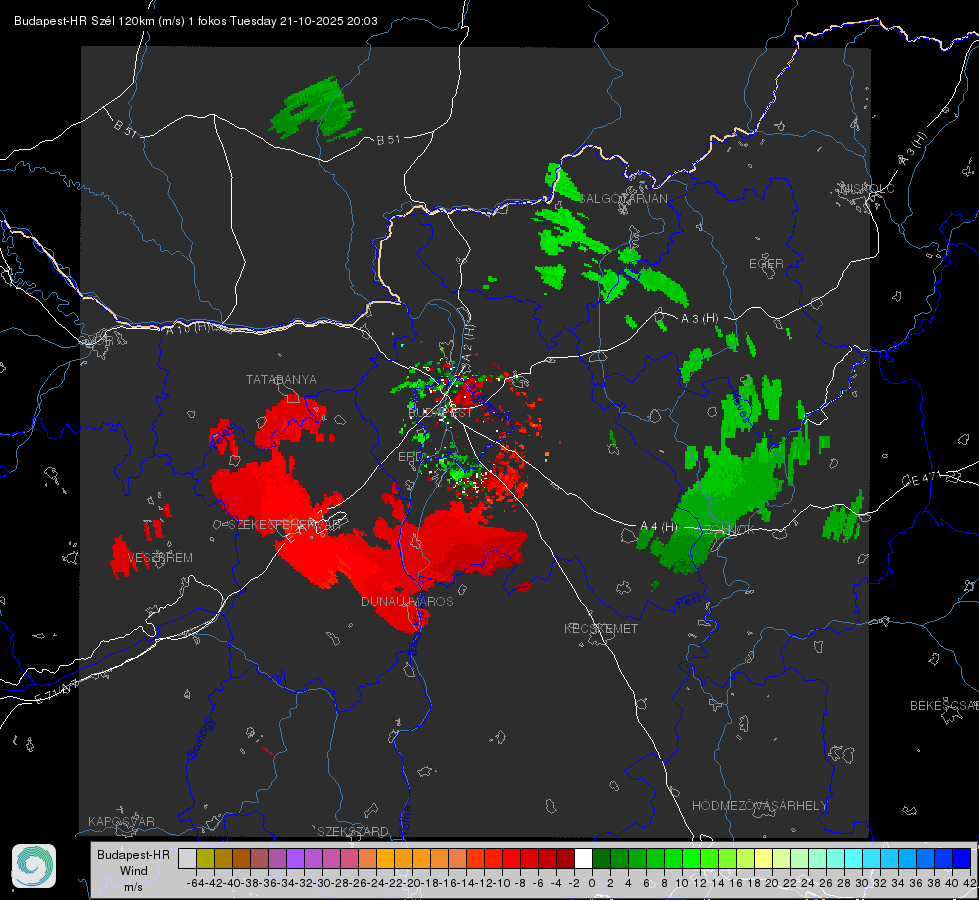
Task: Select the SALGÓTARJÁN city label
Action: (x=623, y=199)
